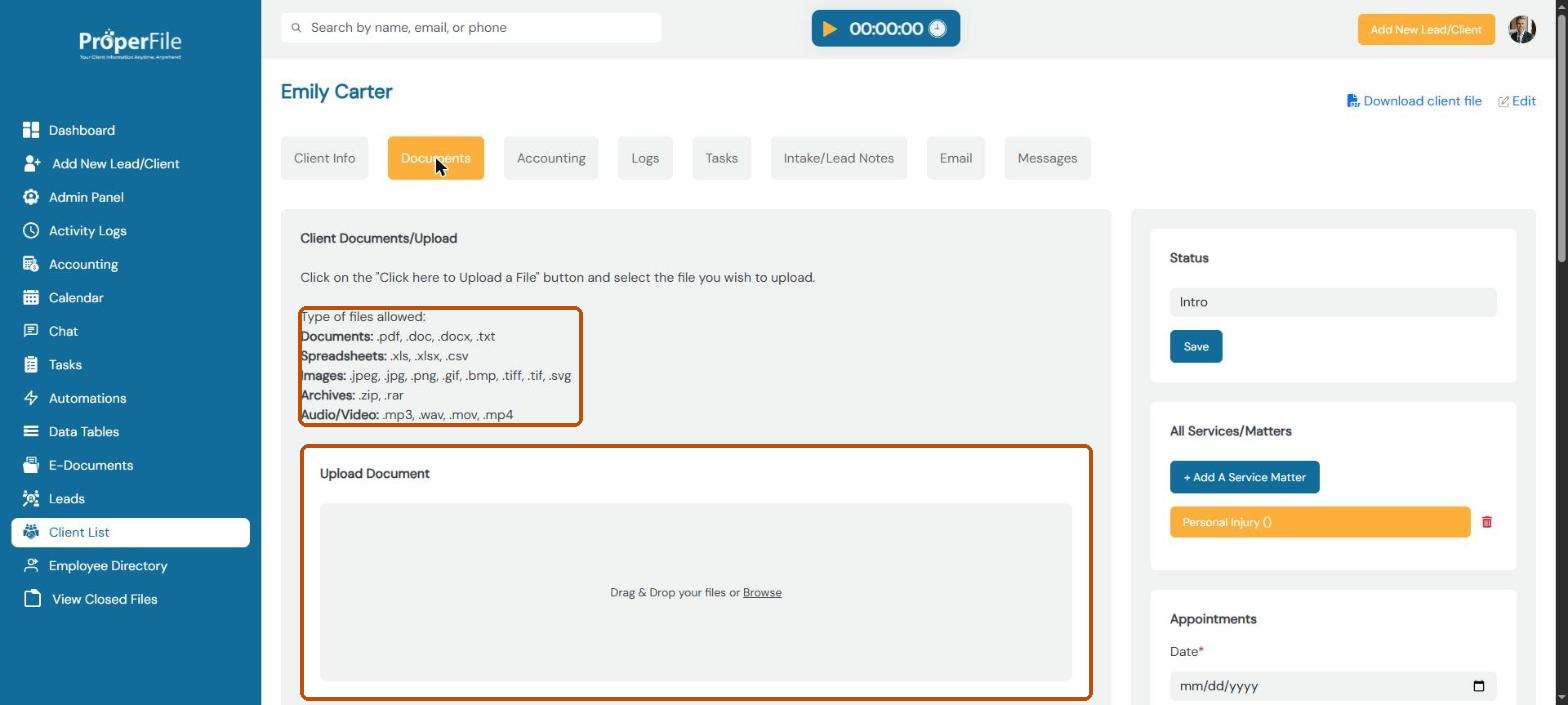This screenshot has width=1568, height=705.
Task: Open Admin Panel from sidebar
Action: point(86,197)
